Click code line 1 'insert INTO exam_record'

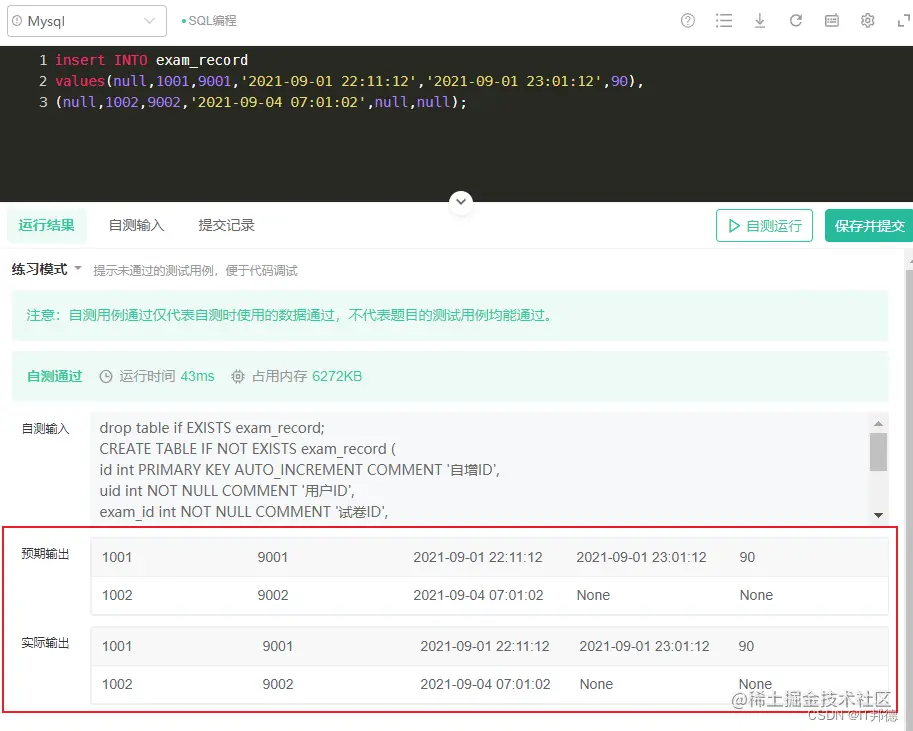(x=151, y=60)
